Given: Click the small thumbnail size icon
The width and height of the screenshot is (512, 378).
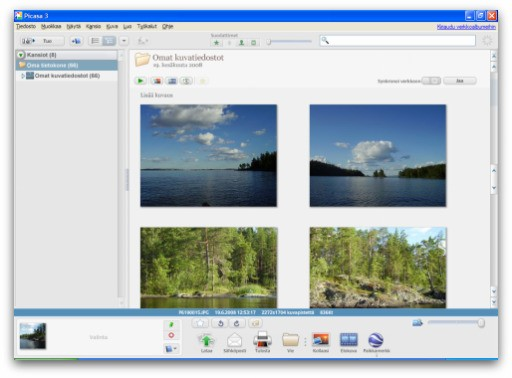Looking at the screenshot, I should click(417, 323).
